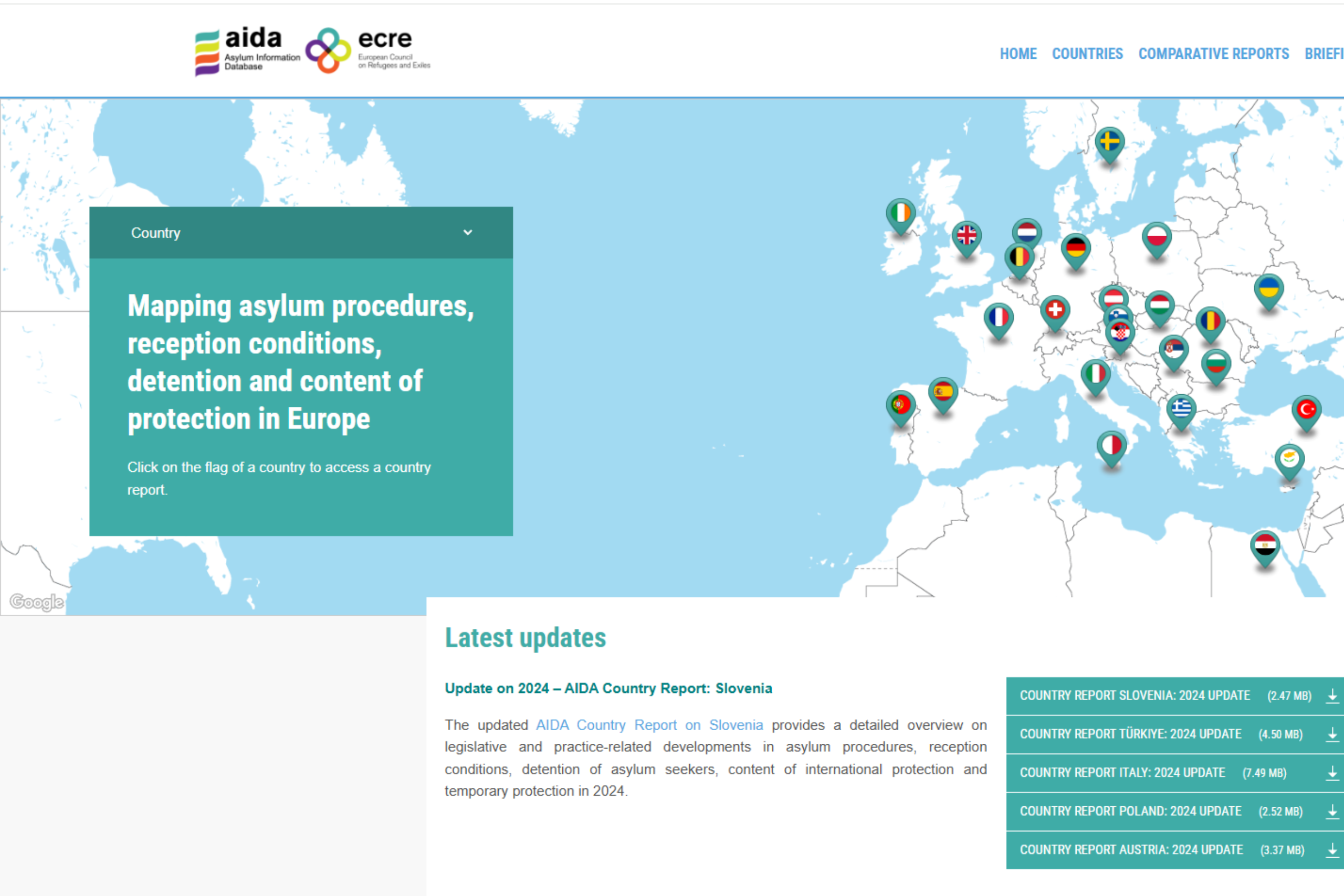The image size is (1344, 896).
Task: Select the Poland flag map pin
Action: tap(1157, 237)
